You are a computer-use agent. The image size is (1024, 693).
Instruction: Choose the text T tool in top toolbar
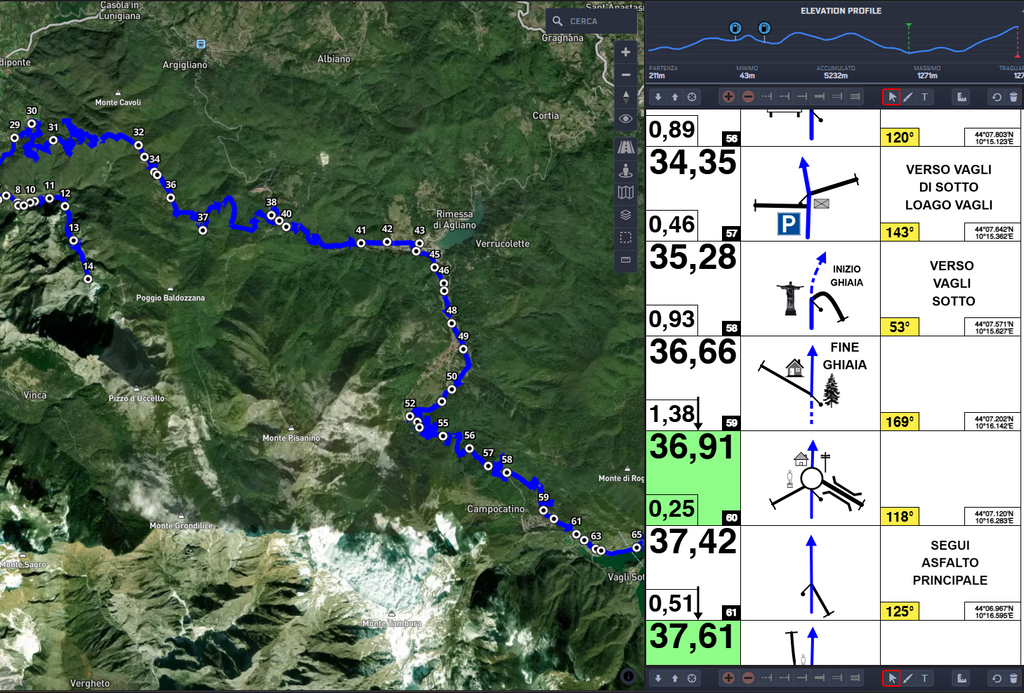pos(925,97)
